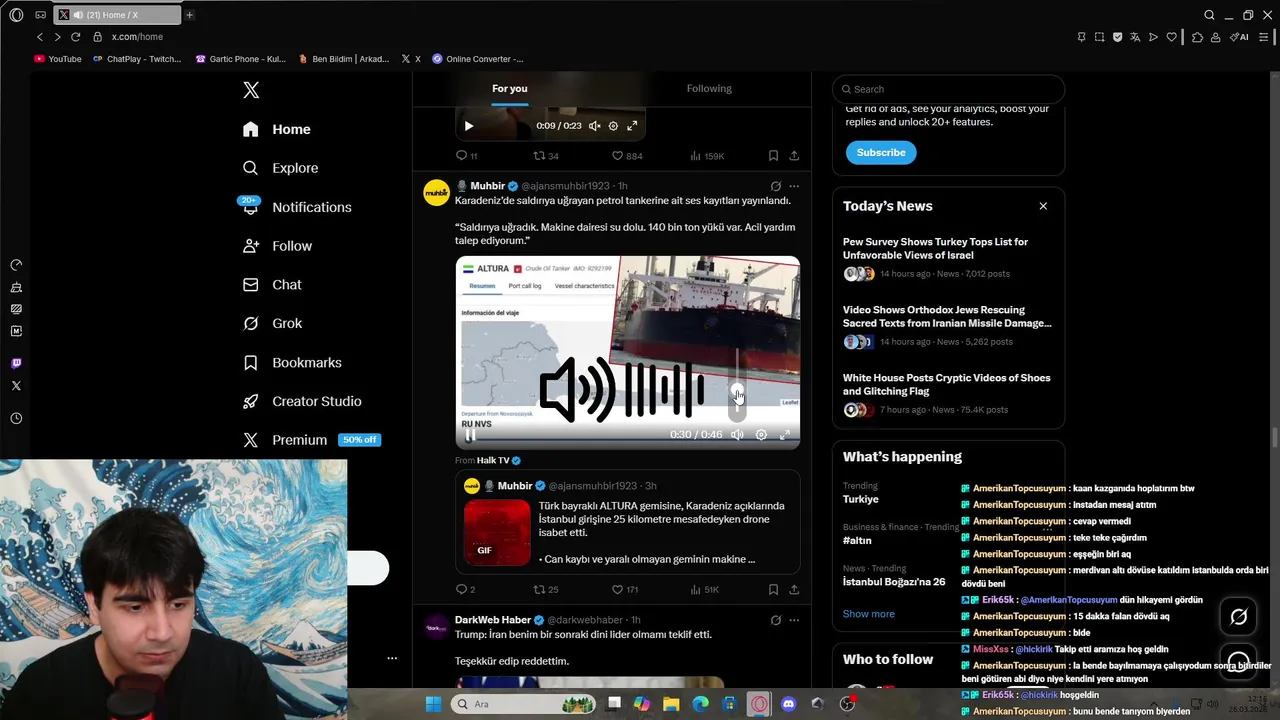
Task: Mute the ALTURA video at 0:30
Action: [x=737, y=435]
